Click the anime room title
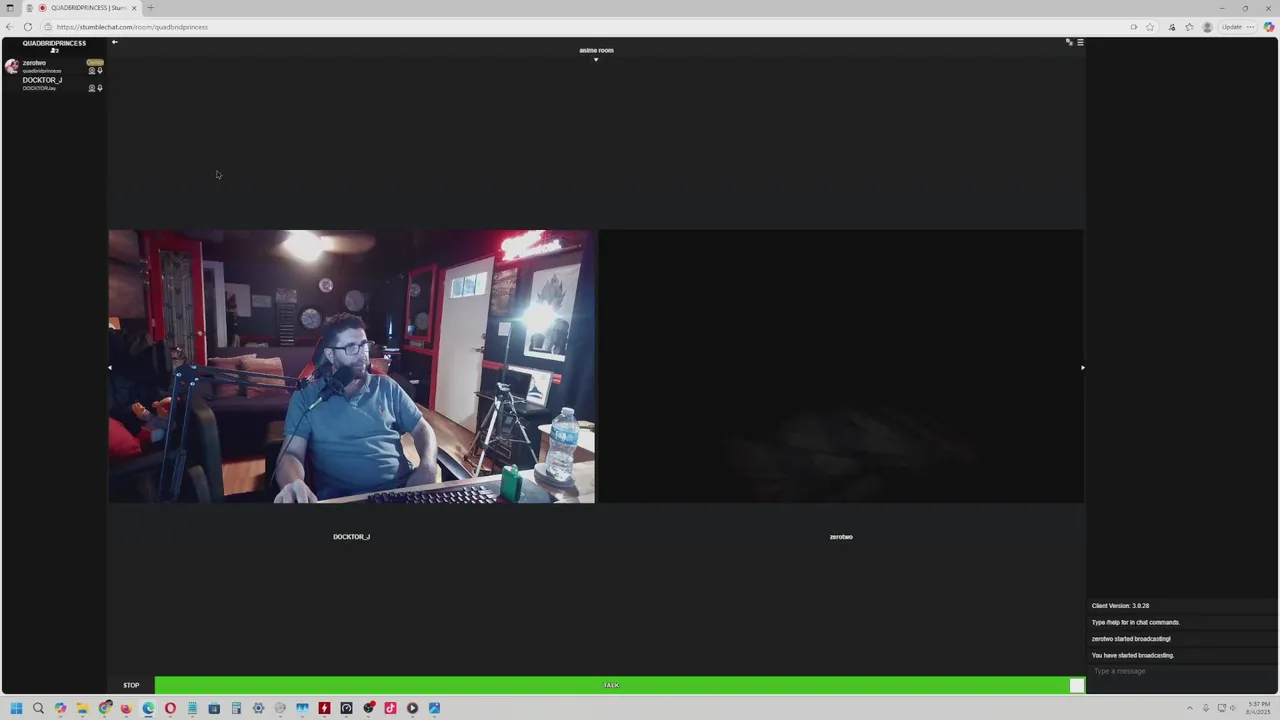The height and width of the screenshot is (720, 1280). (x=596, y=50)
